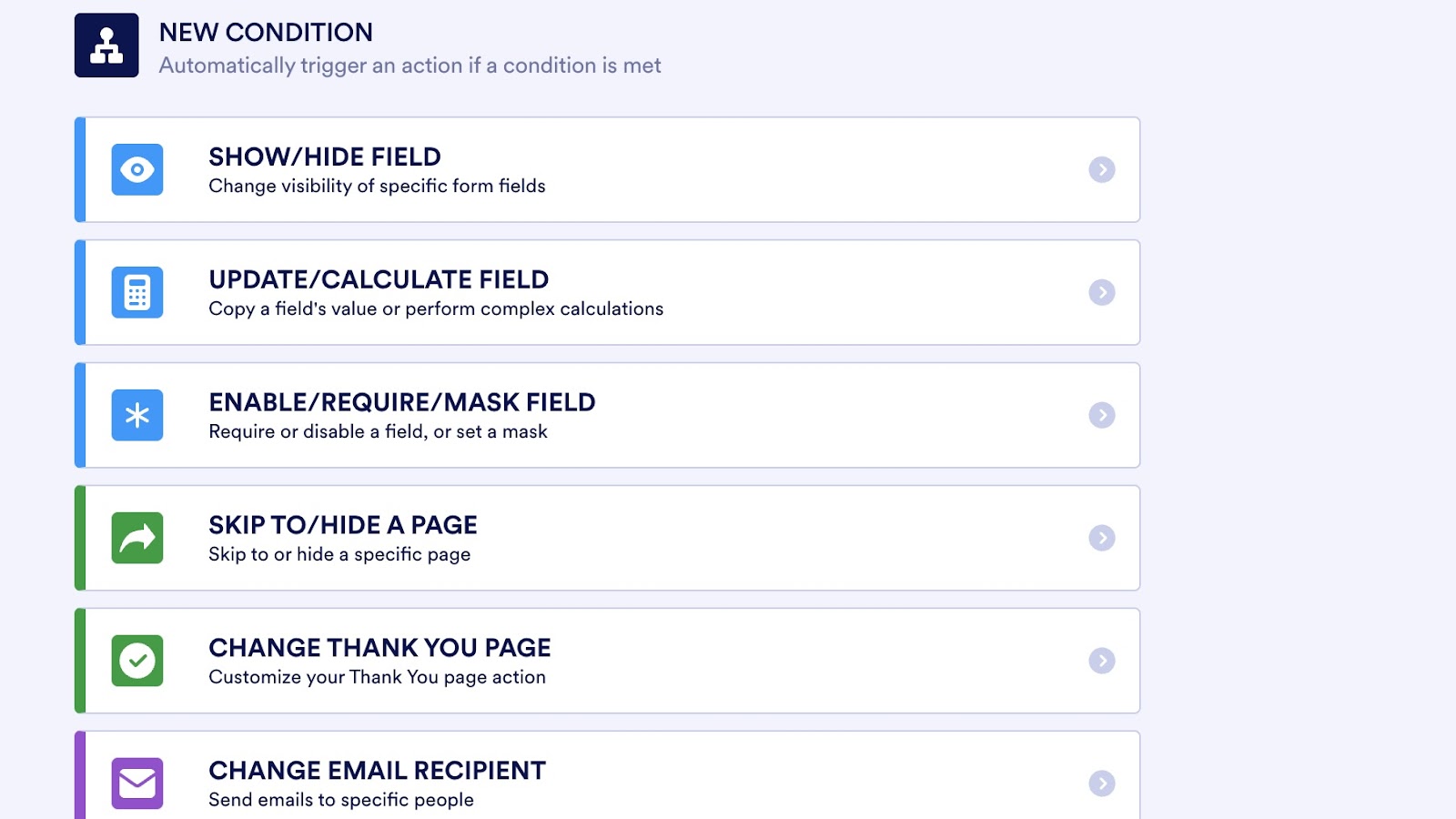Expand the Enable/Require/Mask Field chevron arrow

click(x=1102, y=415)
